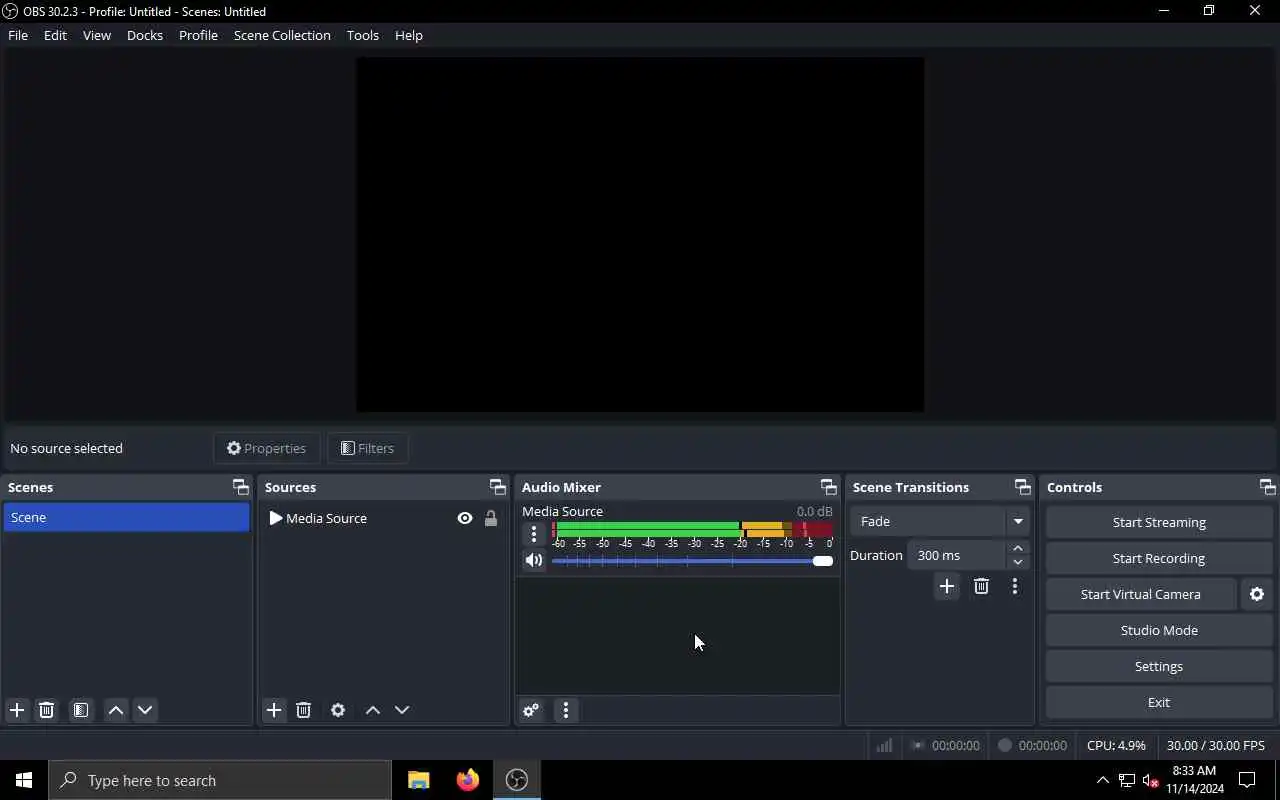Viewport: 1280px width, 800px height.
Task: Open the Scene Collection menu
Action: [x=282, y=35]
